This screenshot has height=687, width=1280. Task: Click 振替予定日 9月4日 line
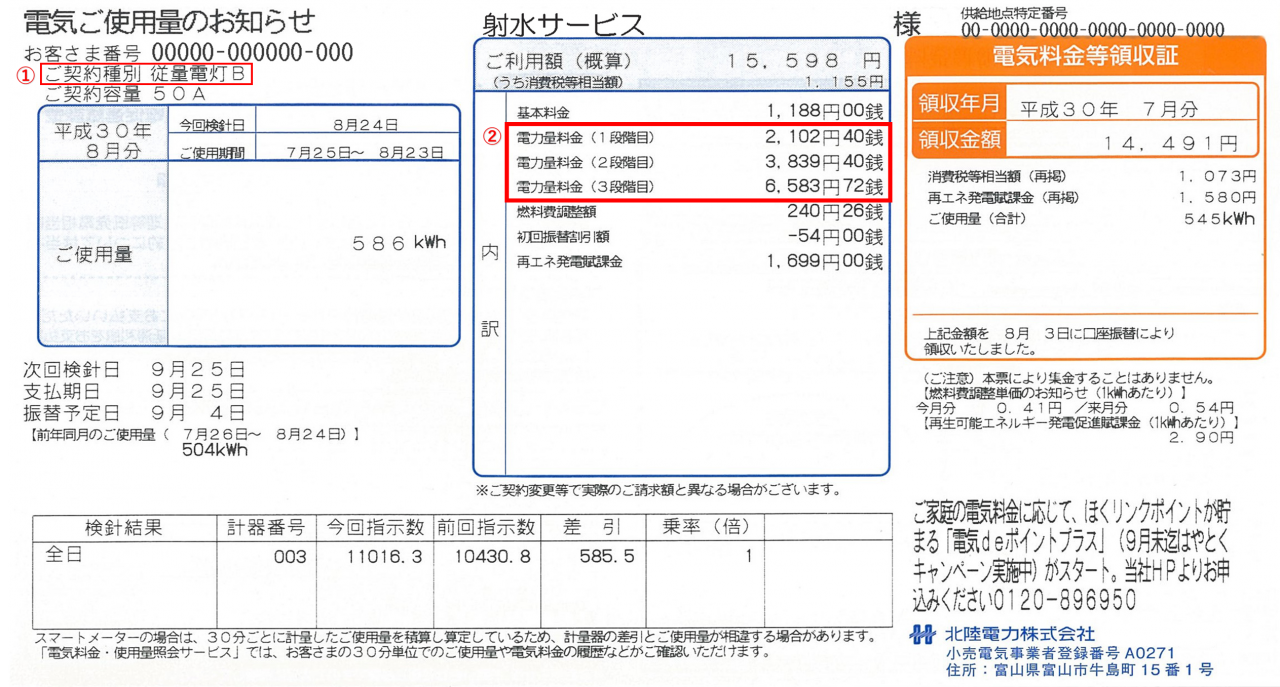click(134, 413)
